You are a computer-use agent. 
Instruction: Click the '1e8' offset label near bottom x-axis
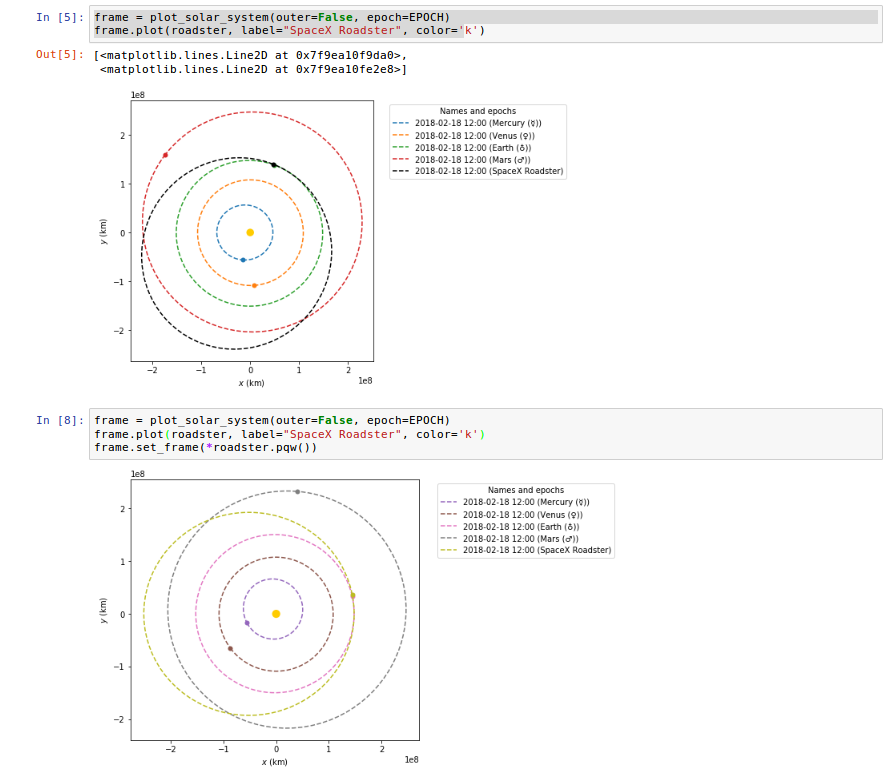pos(410,759)
